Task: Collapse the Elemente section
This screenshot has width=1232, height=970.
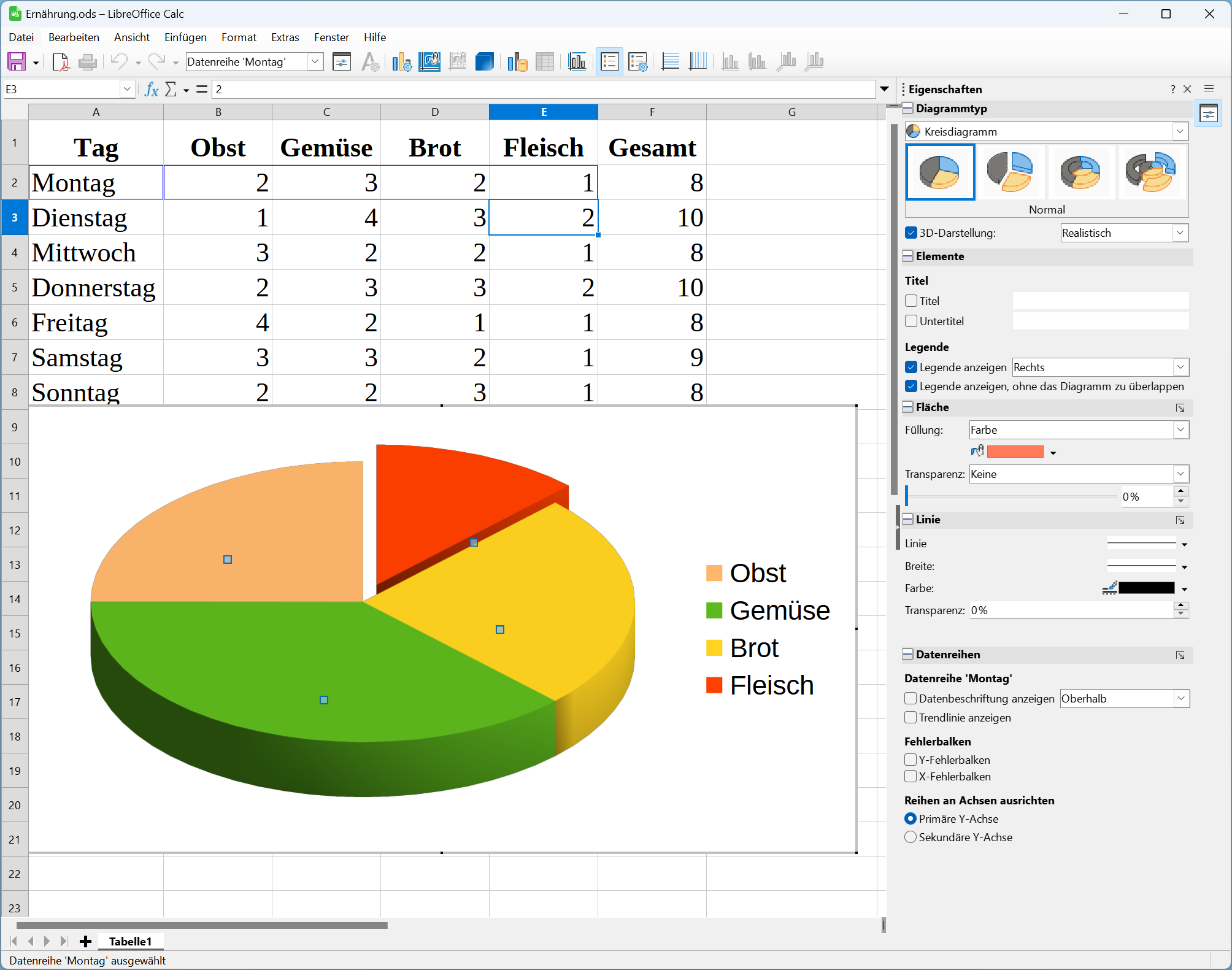Action: tap(908, 256)
